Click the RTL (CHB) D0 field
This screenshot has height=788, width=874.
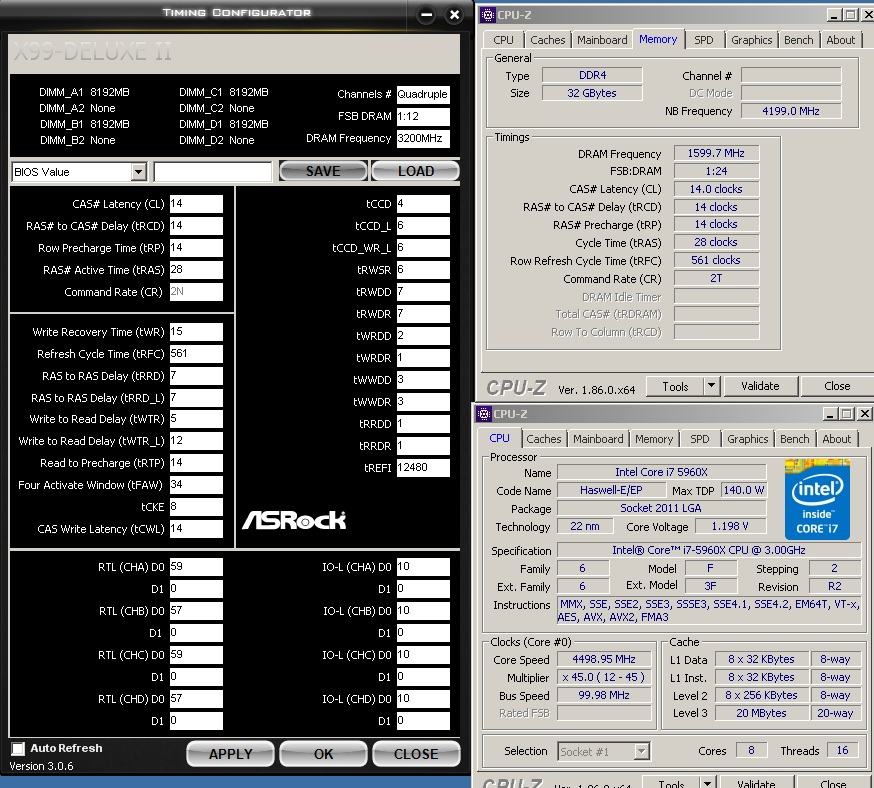(196, 611)
